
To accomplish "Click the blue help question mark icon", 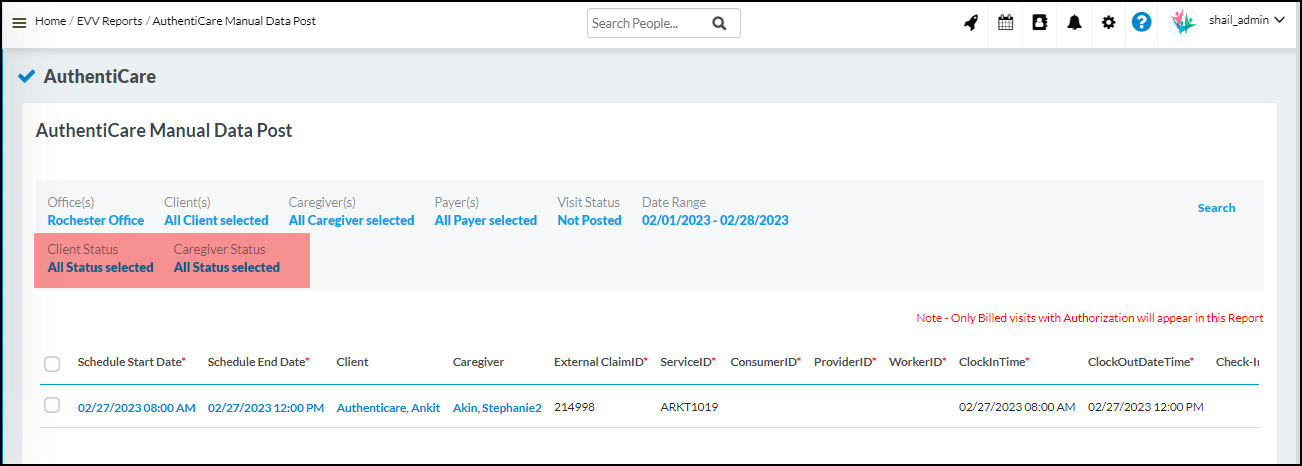I will point(1141,23).
